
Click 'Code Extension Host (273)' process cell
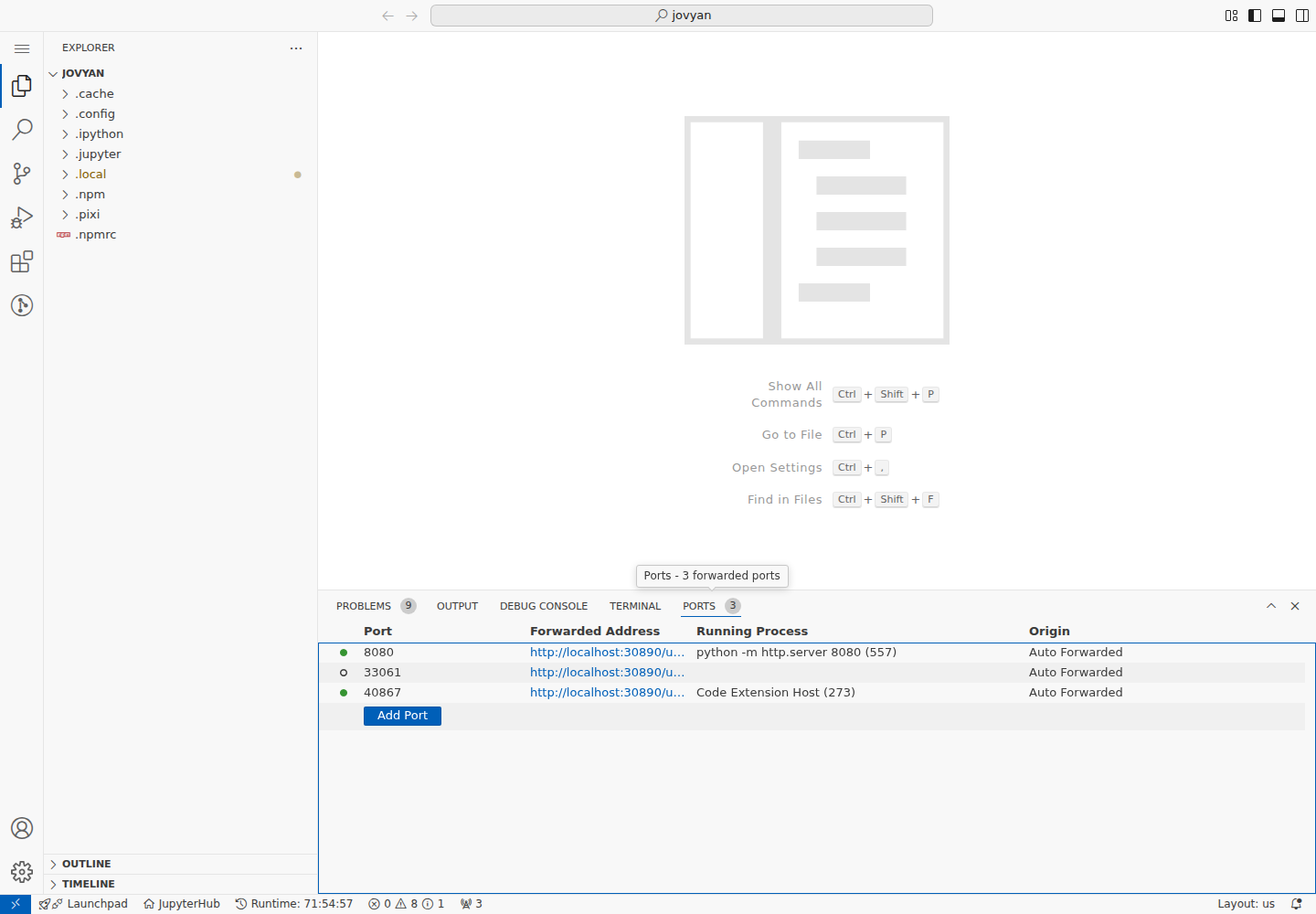776,693
